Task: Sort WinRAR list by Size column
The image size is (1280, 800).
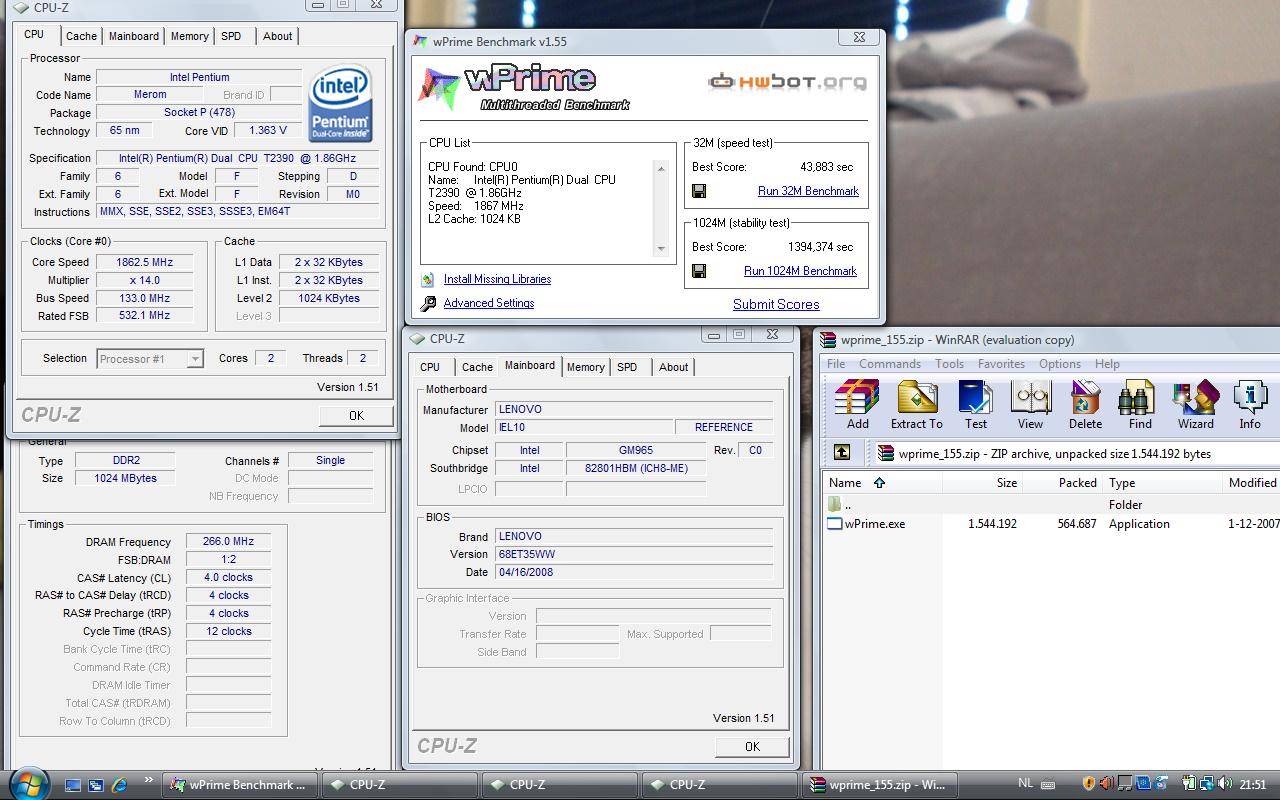Action: tap(982, 482)
